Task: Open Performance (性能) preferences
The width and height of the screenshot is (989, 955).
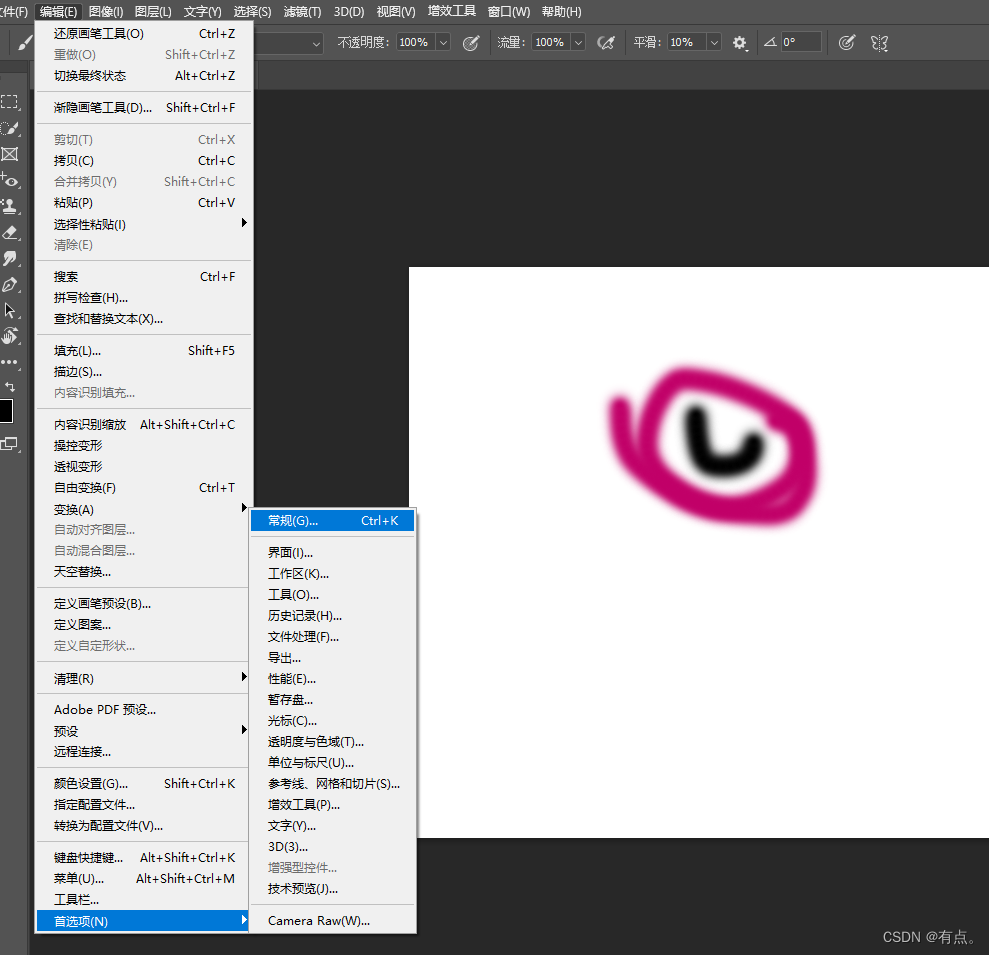Action: click(332, 679)
